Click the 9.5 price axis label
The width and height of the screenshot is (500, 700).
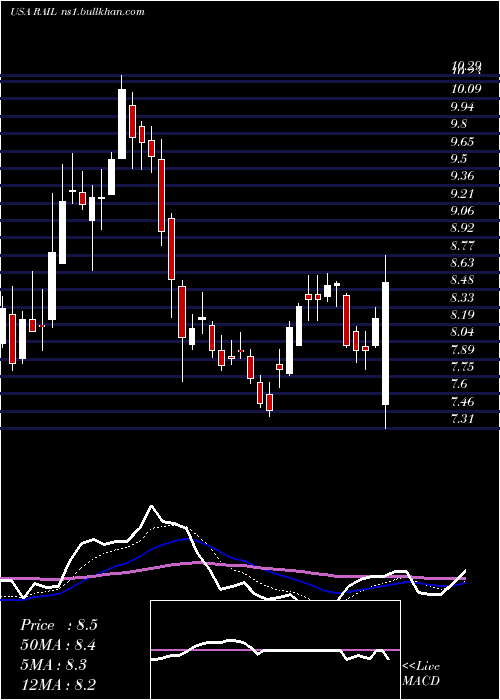[x=459, y=158]
